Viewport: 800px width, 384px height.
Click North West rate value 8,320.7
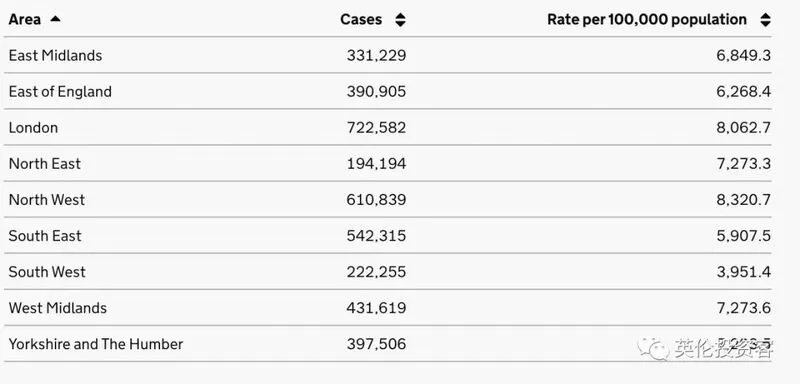coord(743,200)
